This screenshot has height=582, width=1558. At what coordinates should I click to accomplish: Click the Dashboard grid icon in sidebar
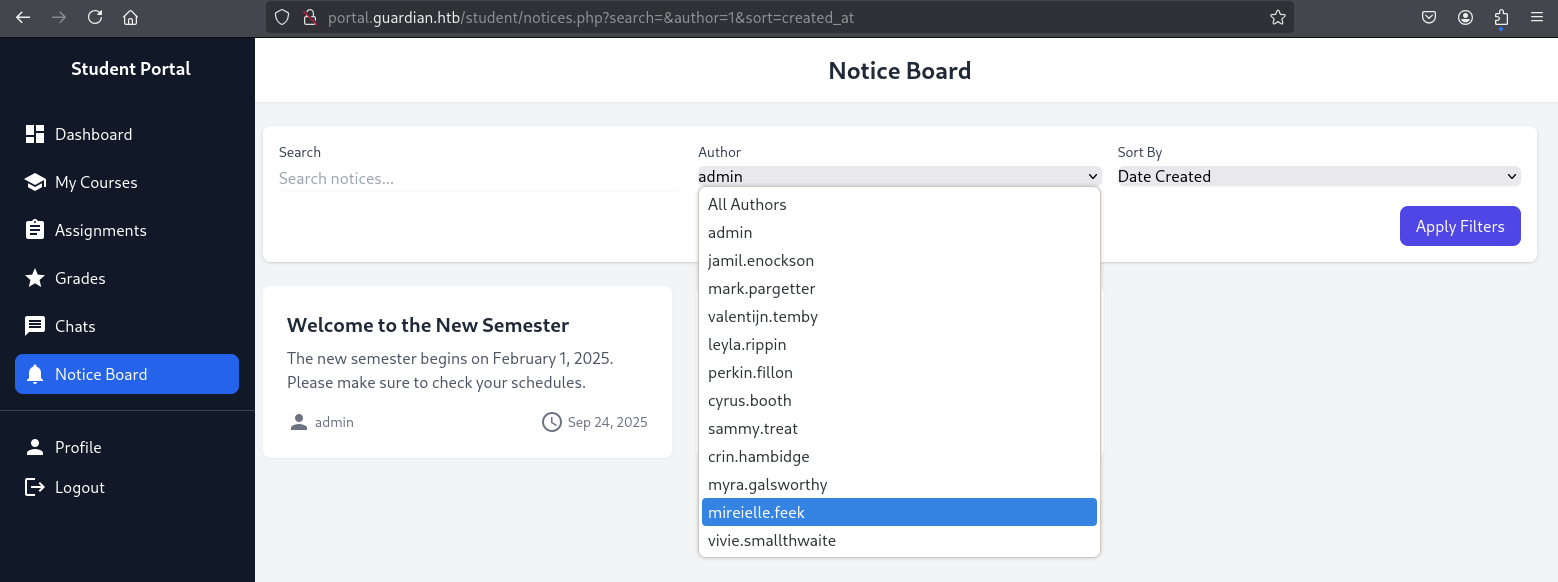pyautogui.click(x=35, y=134)
